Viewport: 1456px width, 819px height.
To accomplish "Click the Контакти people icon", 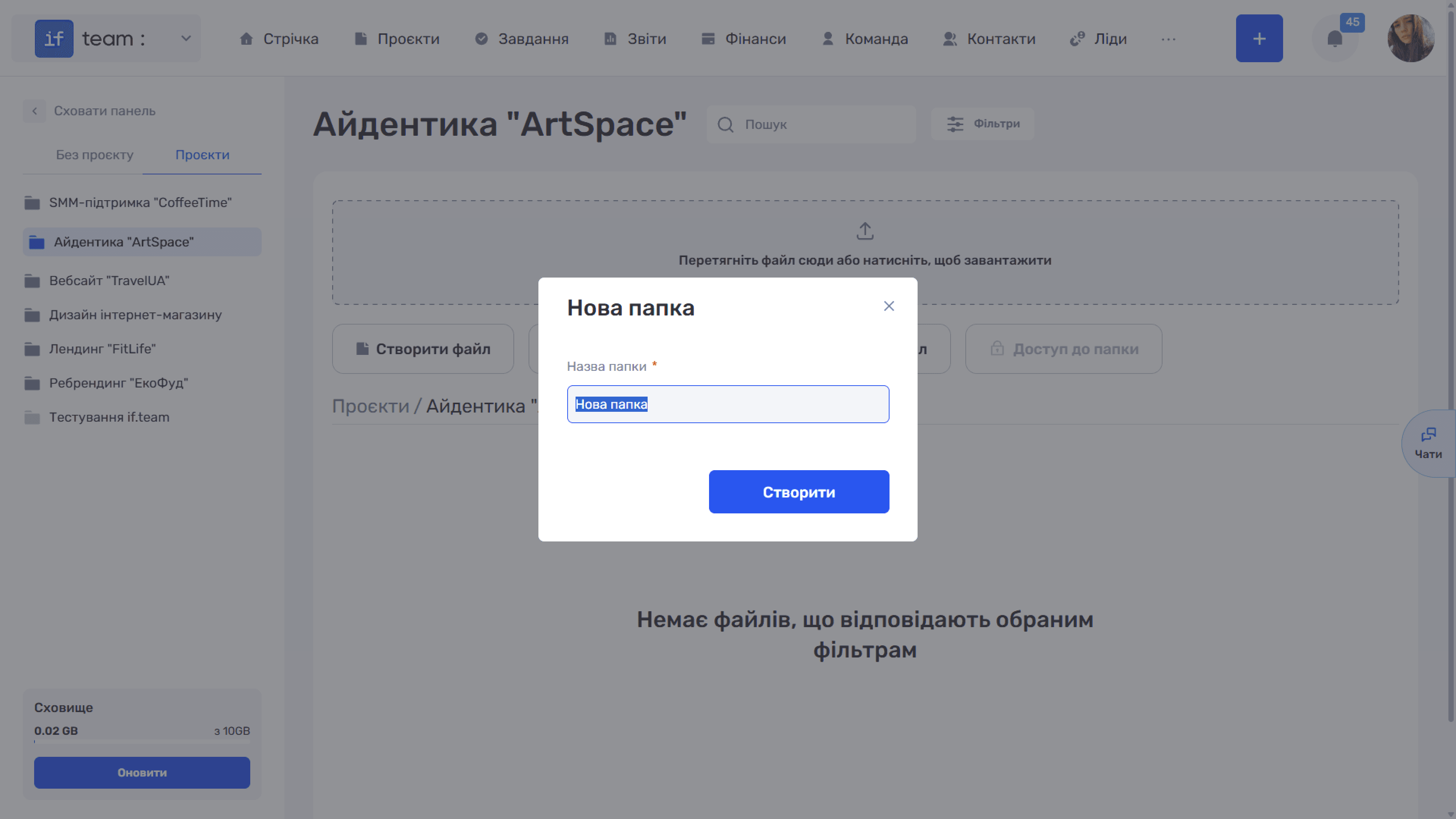I will pos(949,38).
